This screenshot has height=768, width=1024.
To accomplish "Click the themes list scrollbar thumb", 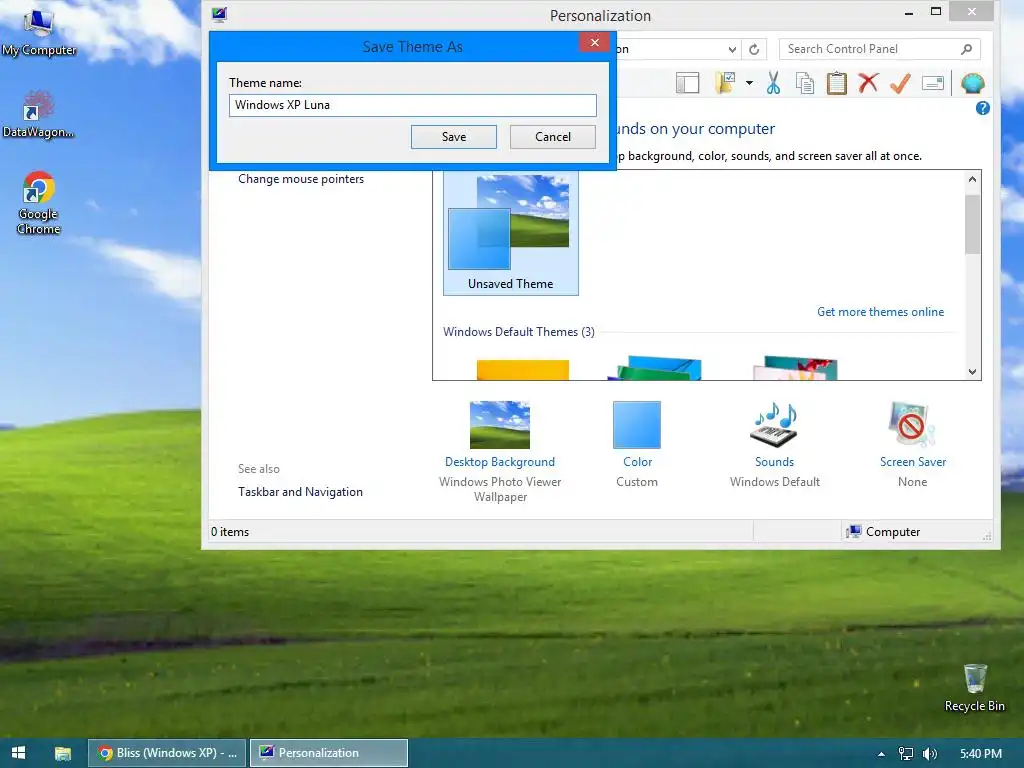I will pos(972,223).
